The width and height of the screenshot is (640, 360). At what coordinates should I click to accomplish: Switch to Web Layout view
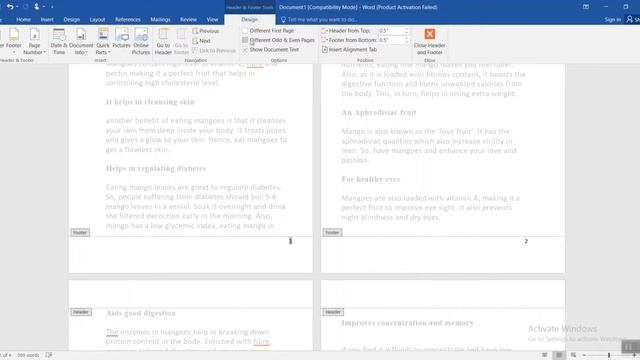[573, 355]
